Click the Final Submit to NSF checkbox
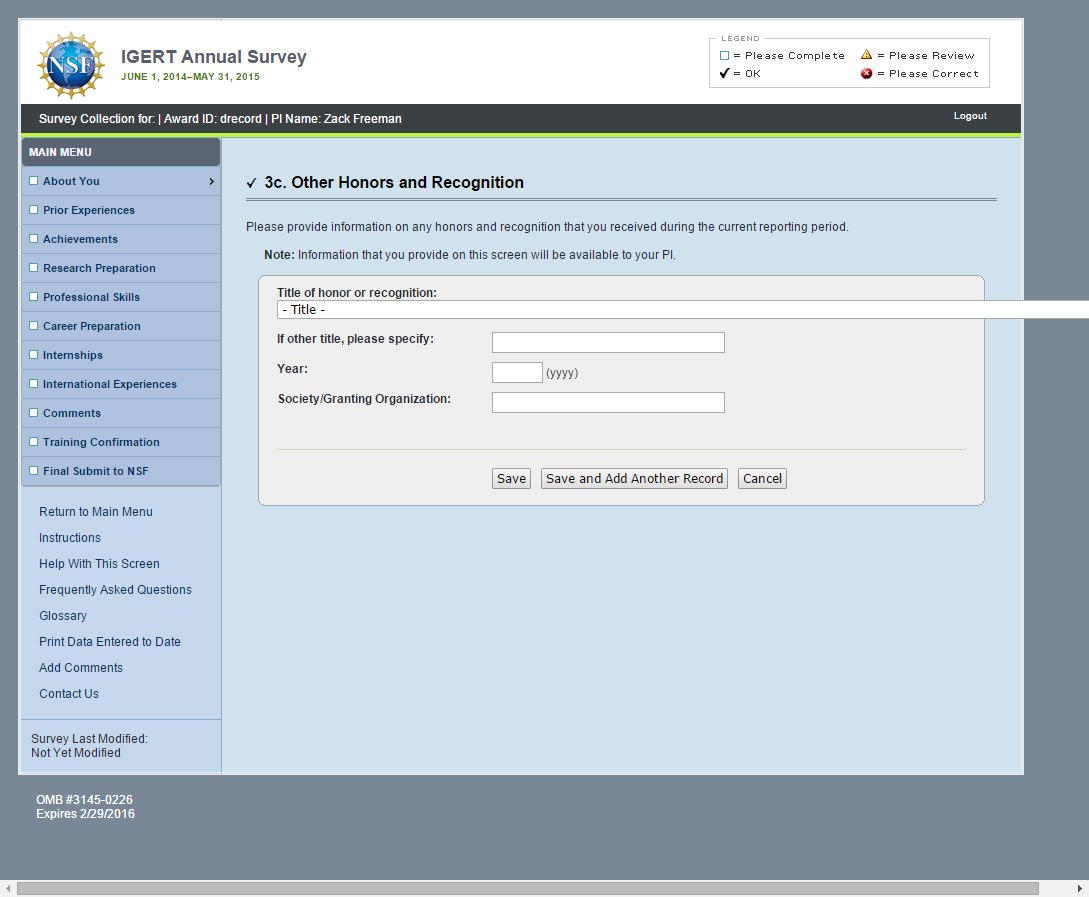The width and height of the screenshot is (1089, 897). pos(34,471)
